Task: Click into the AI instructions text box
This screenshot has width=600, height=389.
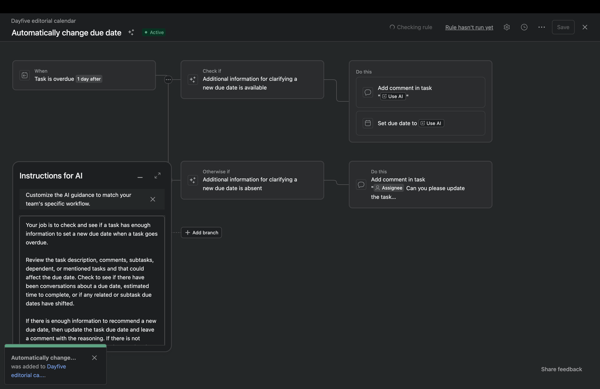Action: tap(92, 280)
